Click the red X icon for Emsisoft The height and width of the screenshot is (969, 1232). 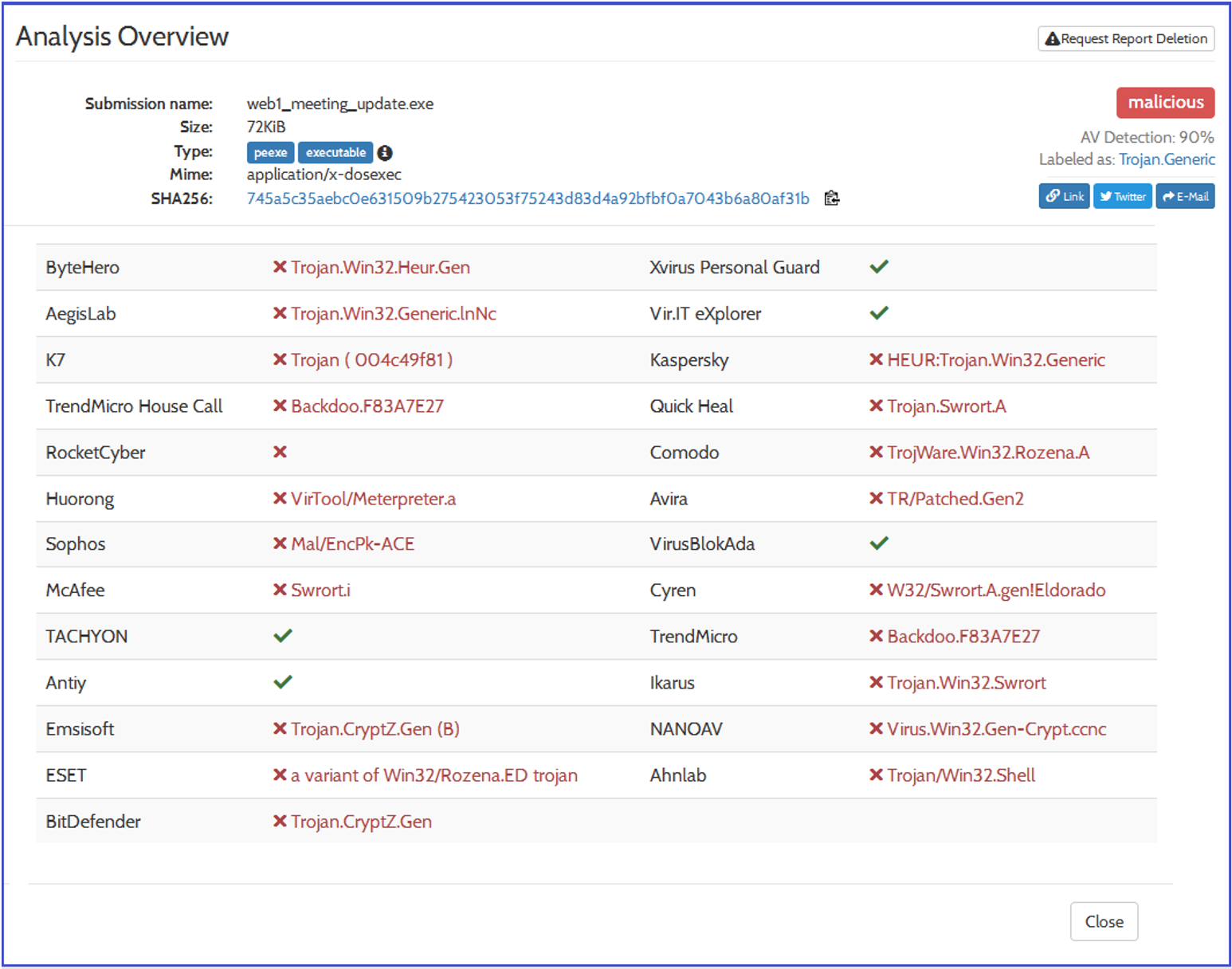pos(280,728)
